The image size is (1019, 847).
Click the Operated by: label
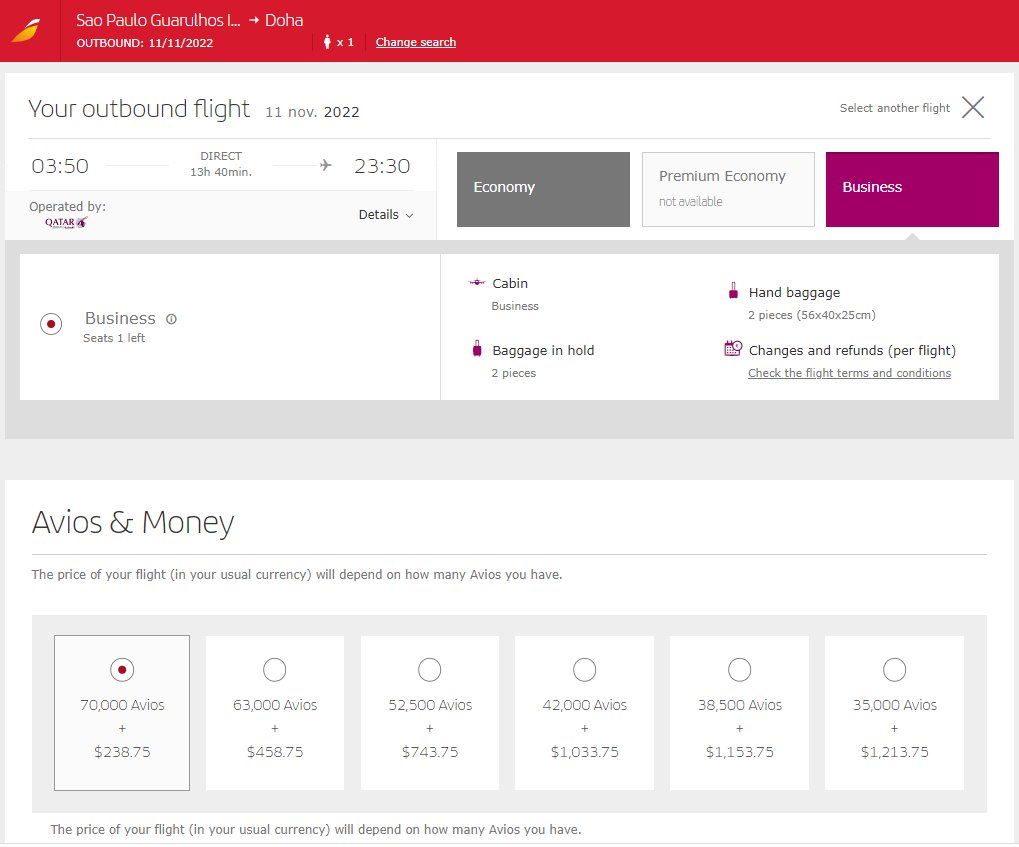68,207
